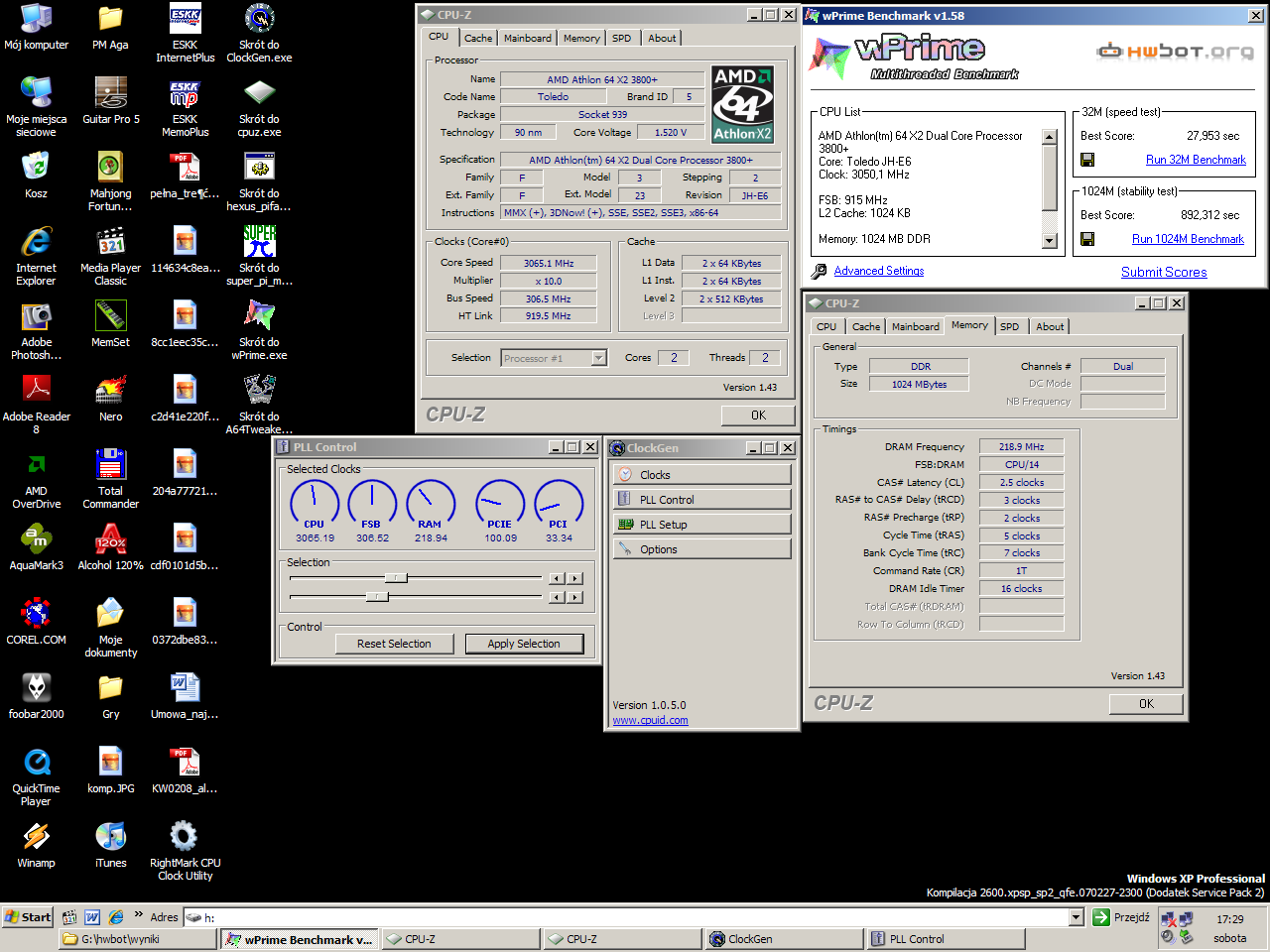Screen dimensions: 1270x952
Task: Click Submit Scores link
Action: (1164, 272)
